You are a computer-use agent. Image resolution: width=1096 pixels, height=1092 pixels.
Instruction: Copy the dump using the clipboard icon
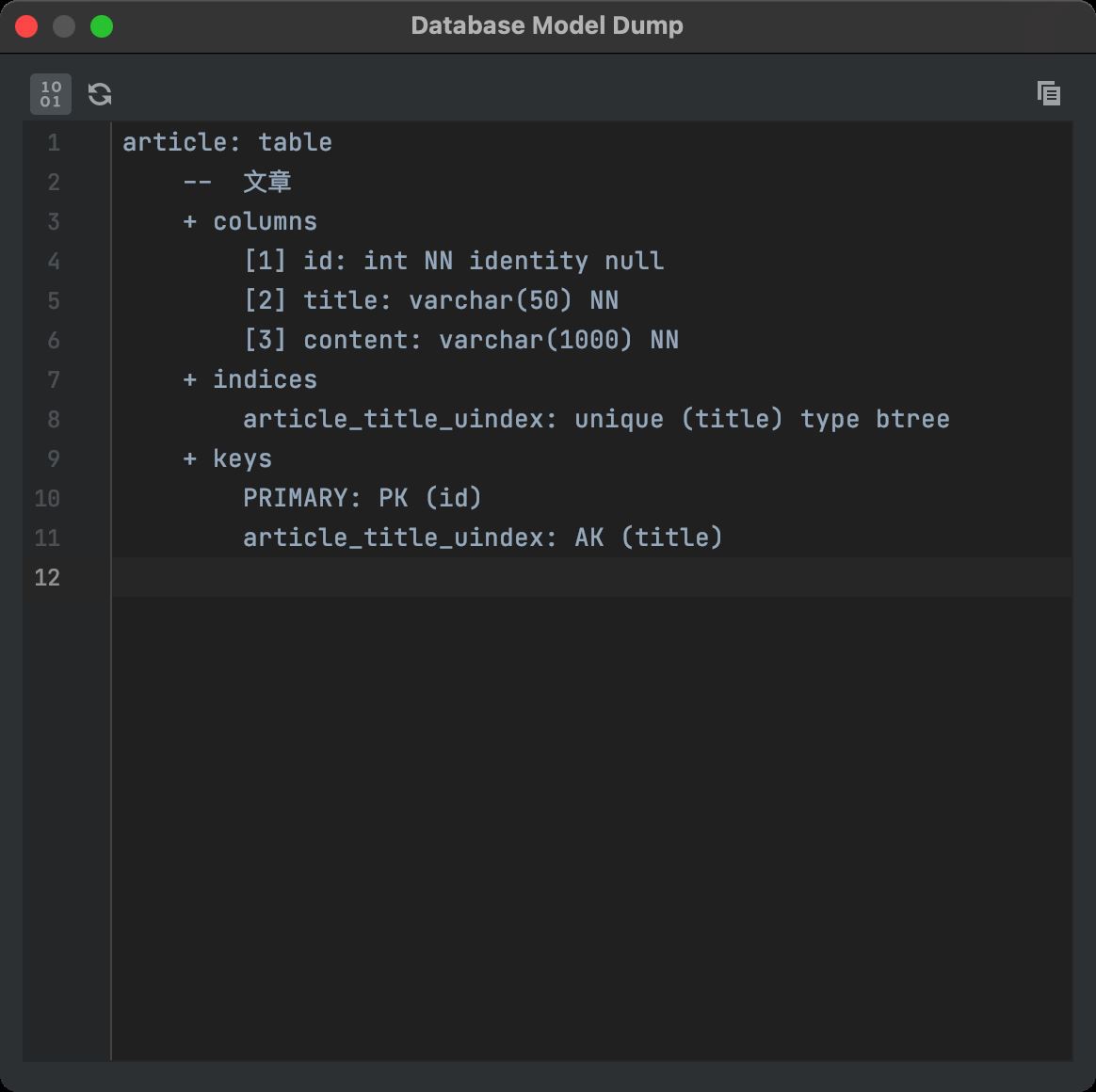(x=1048, y=93)
